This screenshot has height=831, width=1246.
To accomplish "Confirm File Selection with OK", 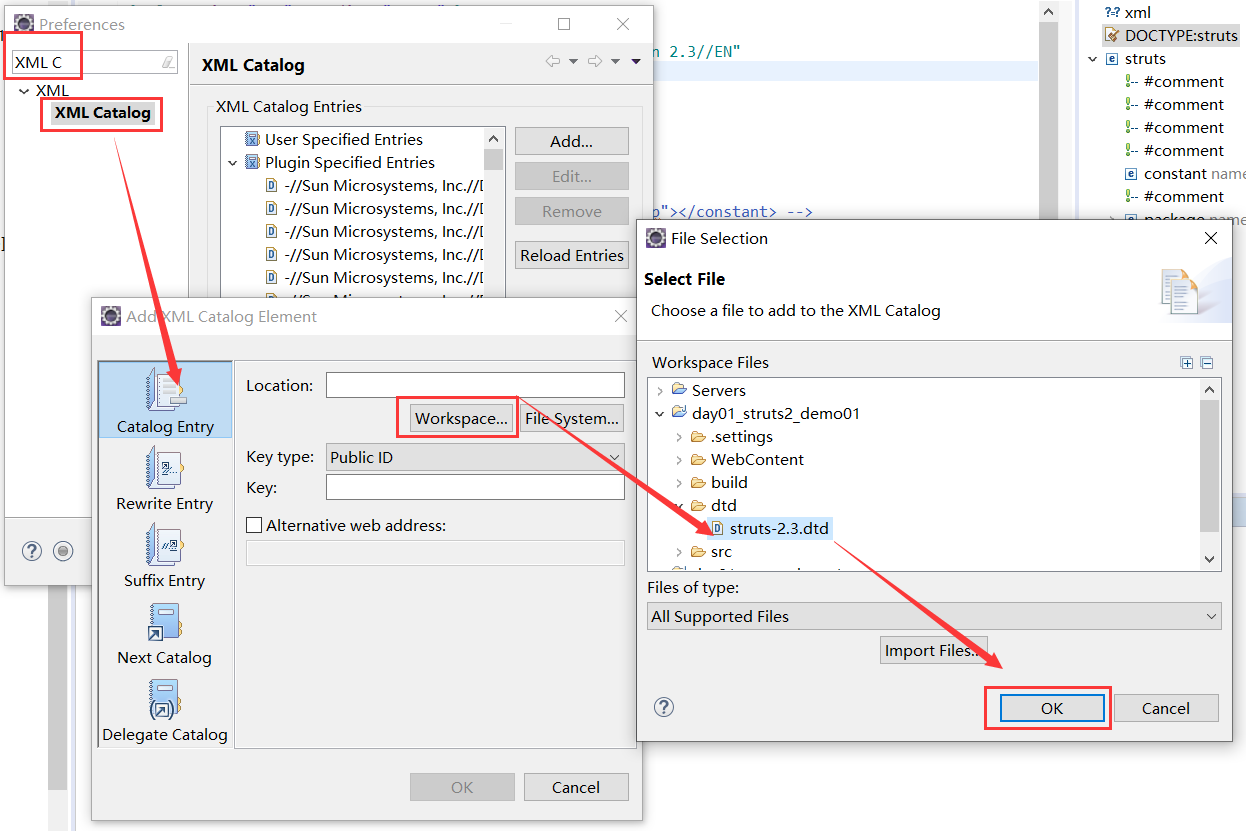I will point(1052,708).
